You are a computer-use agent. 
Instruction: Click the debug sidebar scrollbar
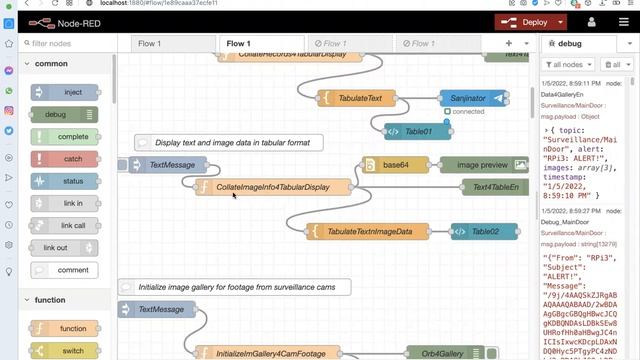[x=632, y=81]
